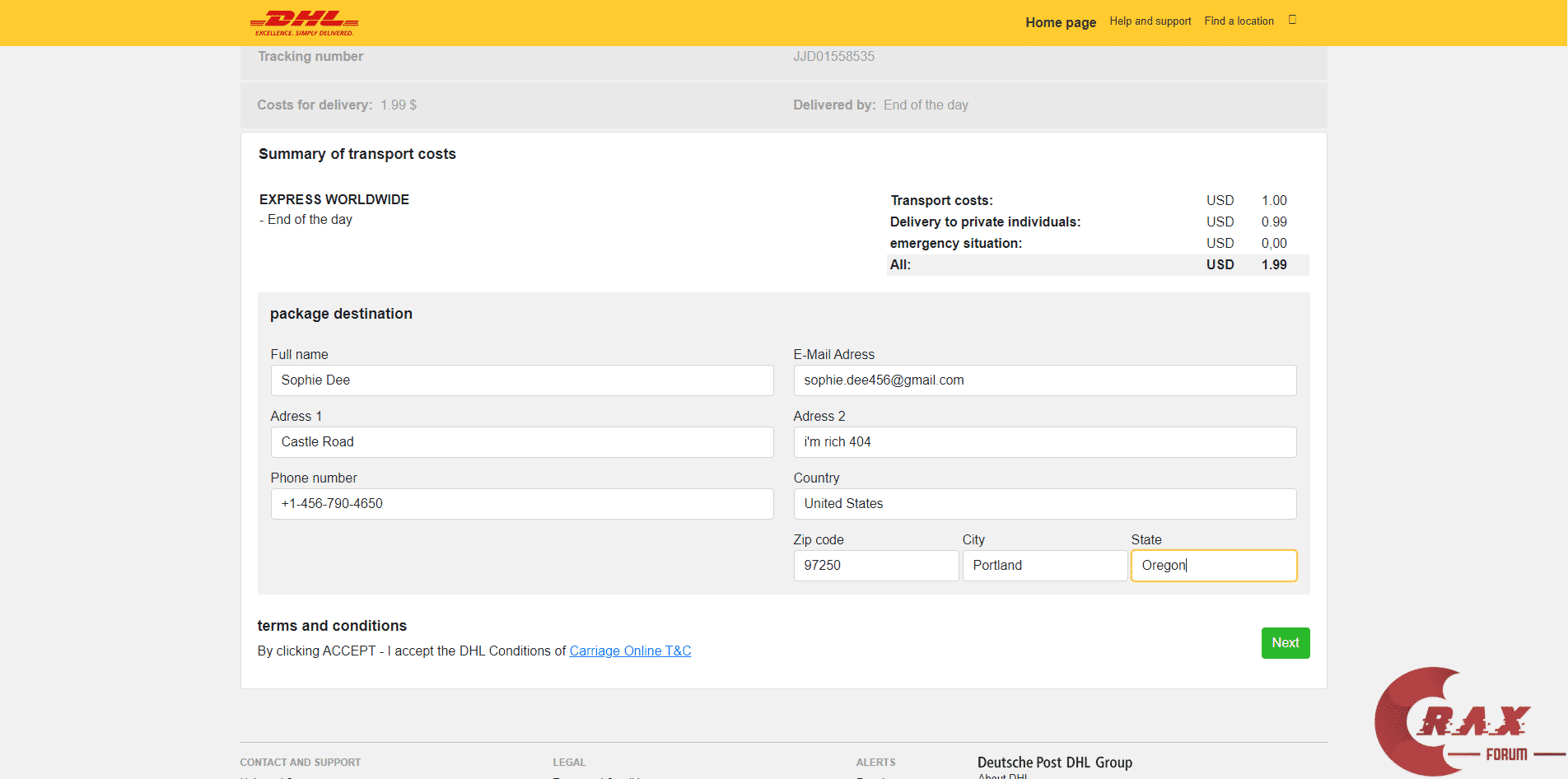Click the tracking number JJD01558535
The height and width of the screenshot is (779, 1568).
[x=833, y=57]
